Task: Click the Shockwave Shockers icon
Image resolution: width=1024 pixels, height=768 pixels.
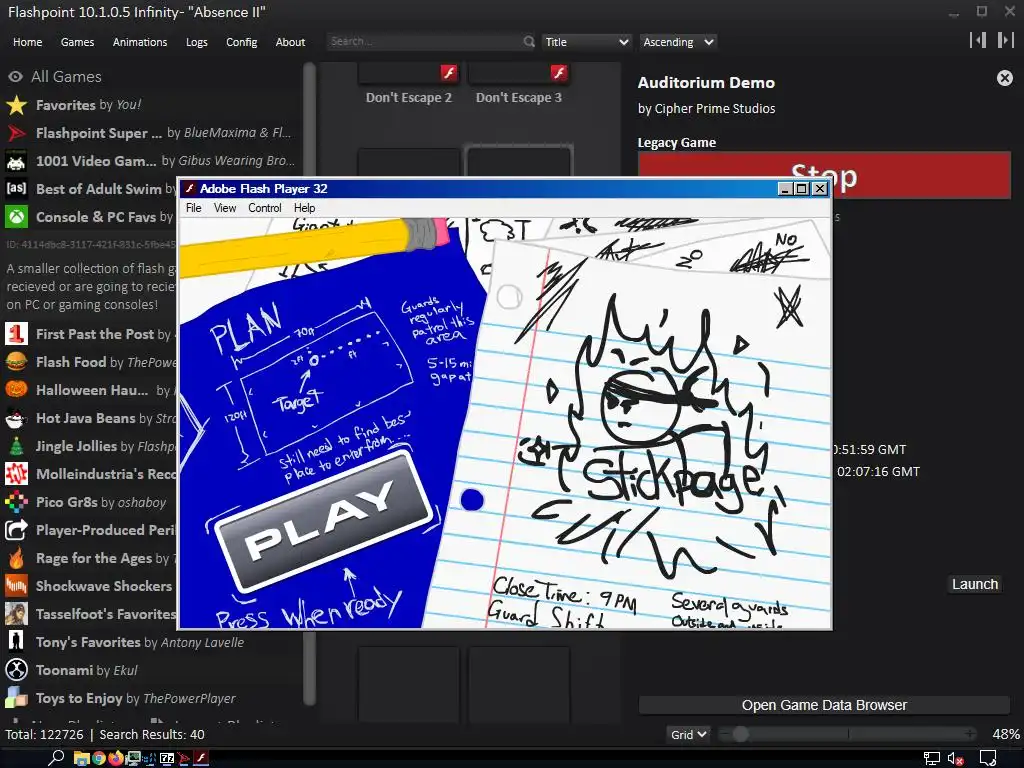Action: tap(16, 586)
